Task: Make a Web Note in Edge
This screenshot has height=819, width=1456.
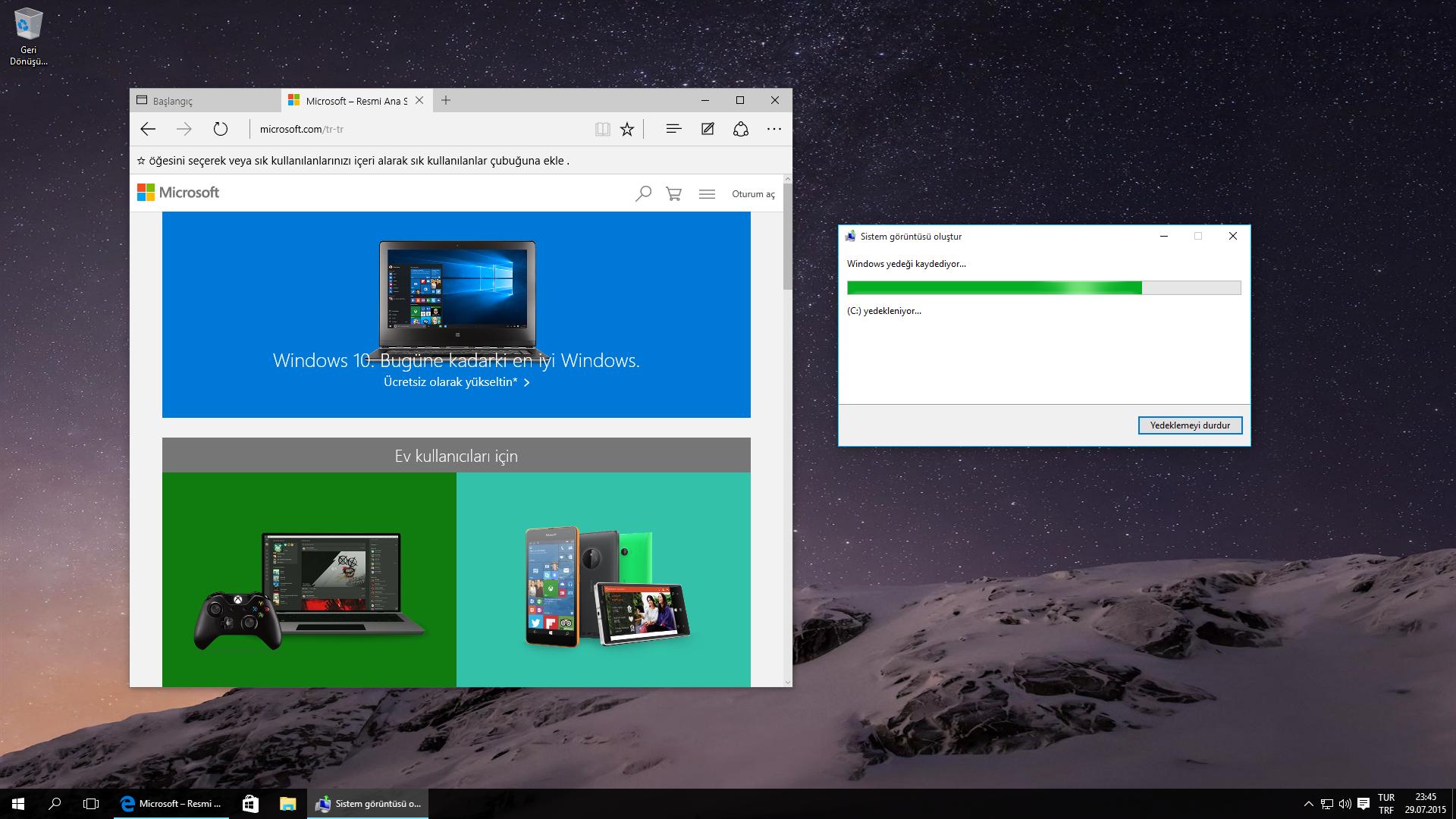Action: (x=708, y=129)
